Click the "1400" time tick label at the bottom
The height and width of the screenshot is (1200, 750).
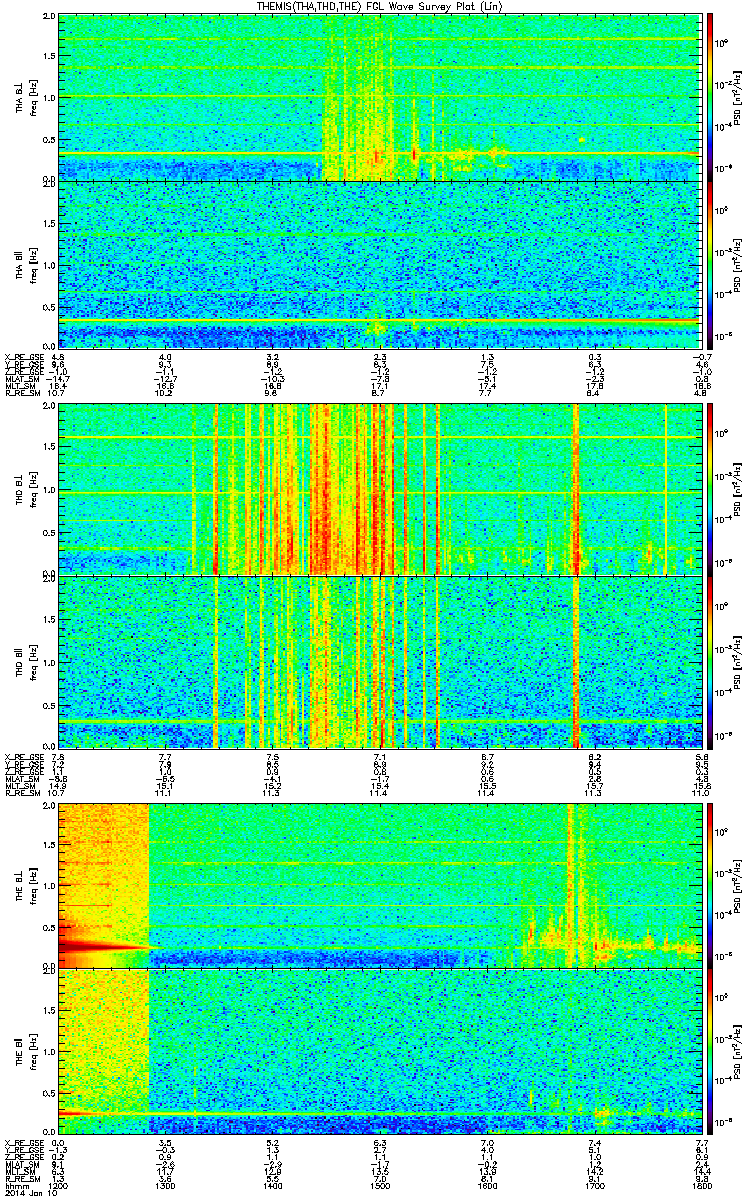pyautogui.click(x=273, y=1185)
